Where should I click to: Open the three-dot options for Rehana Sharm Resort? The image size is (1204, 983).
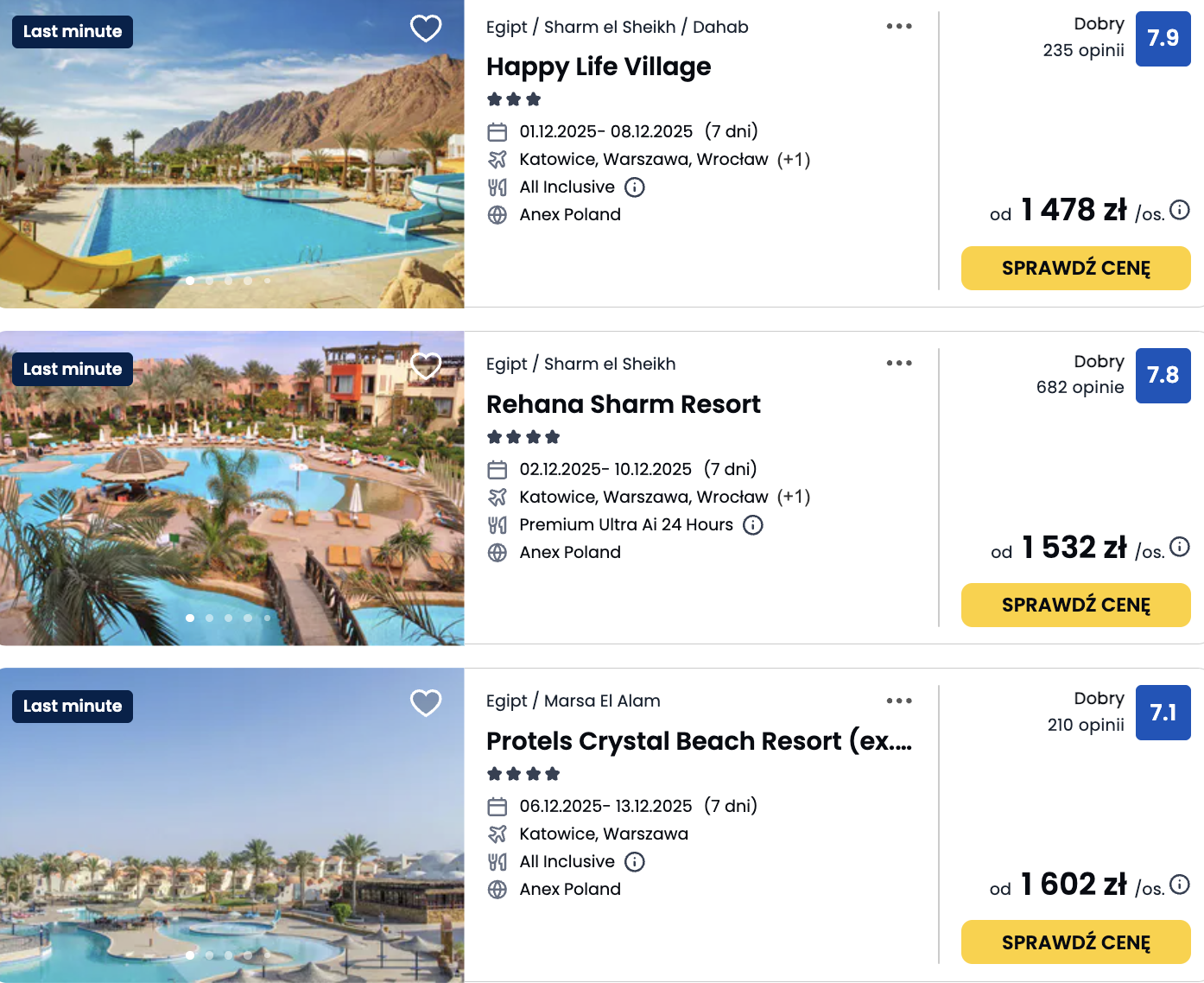click(899, 363)
